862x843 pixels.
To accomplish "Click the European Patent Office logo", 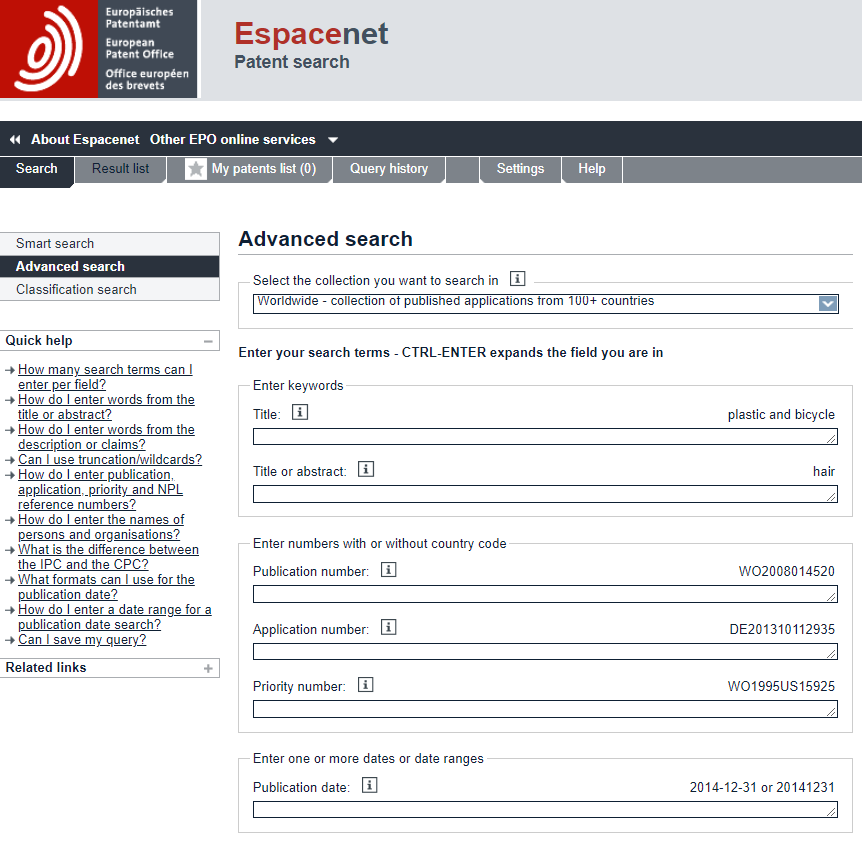I will coord(98,49).
